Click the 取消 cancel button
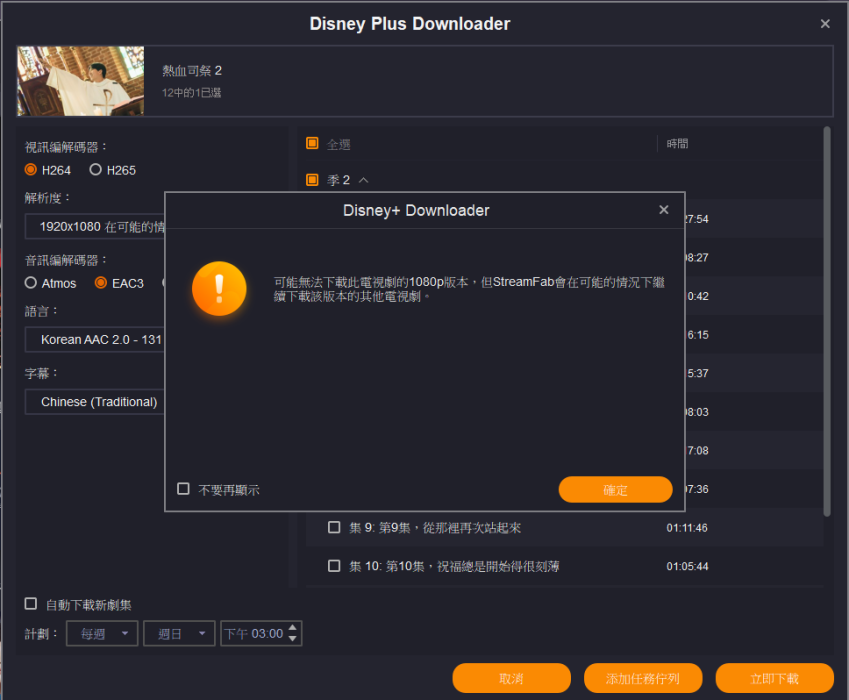This screenshot has height=700, width=849. tap(511, 678)
